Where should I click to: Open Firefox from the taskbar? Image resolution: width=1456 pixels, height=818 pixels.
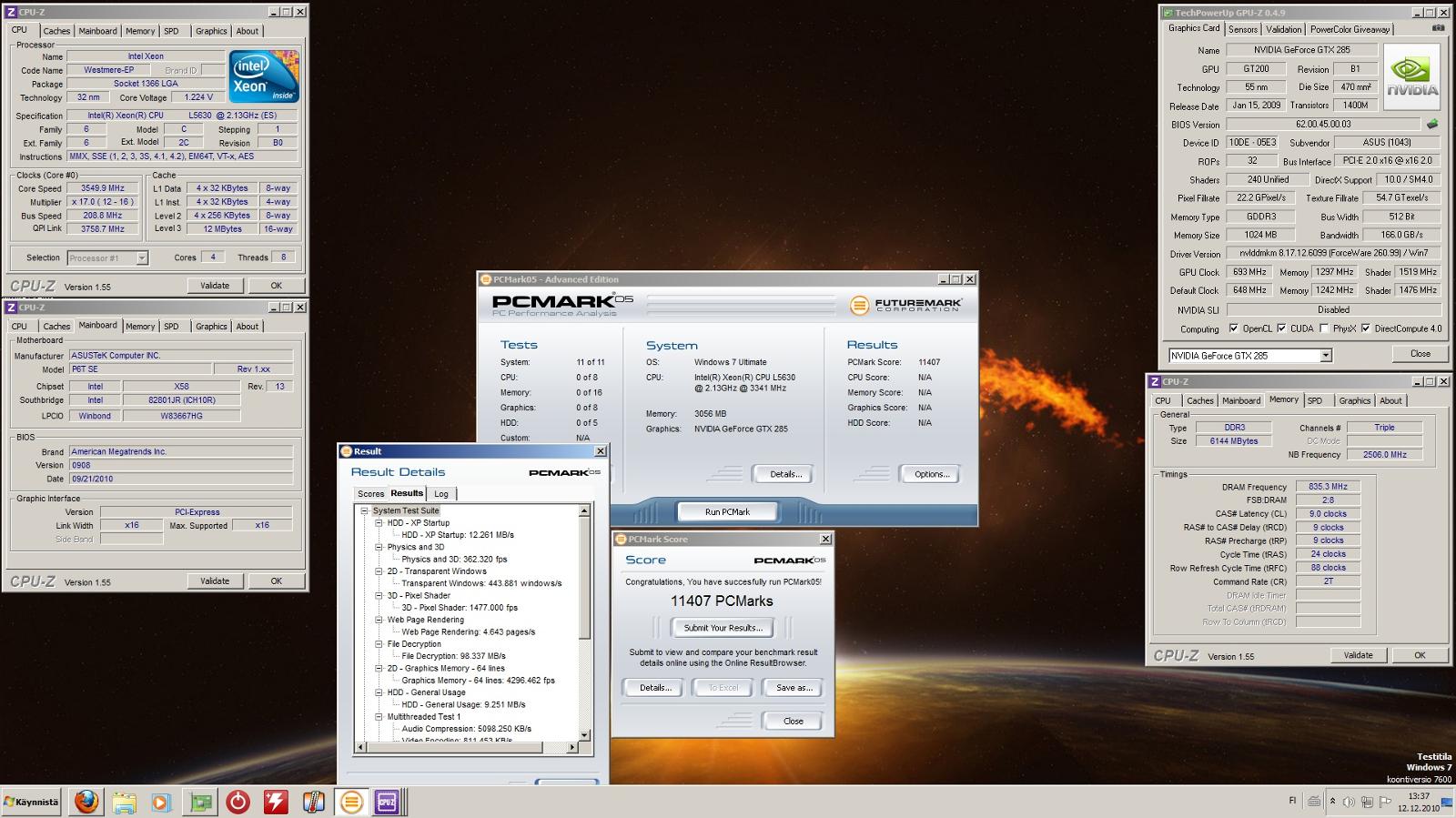86,802
